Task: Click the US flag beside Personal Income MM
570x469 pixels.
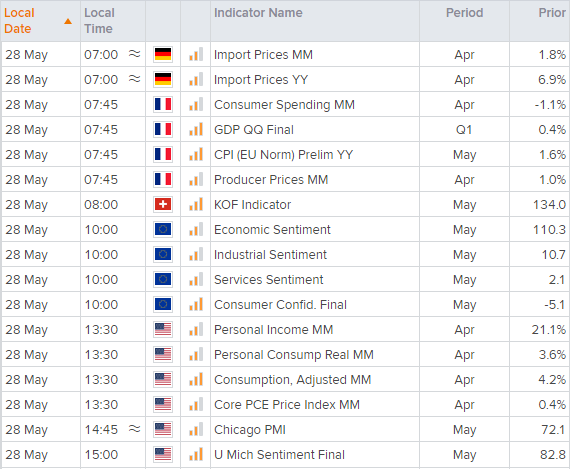Action: 162,329
